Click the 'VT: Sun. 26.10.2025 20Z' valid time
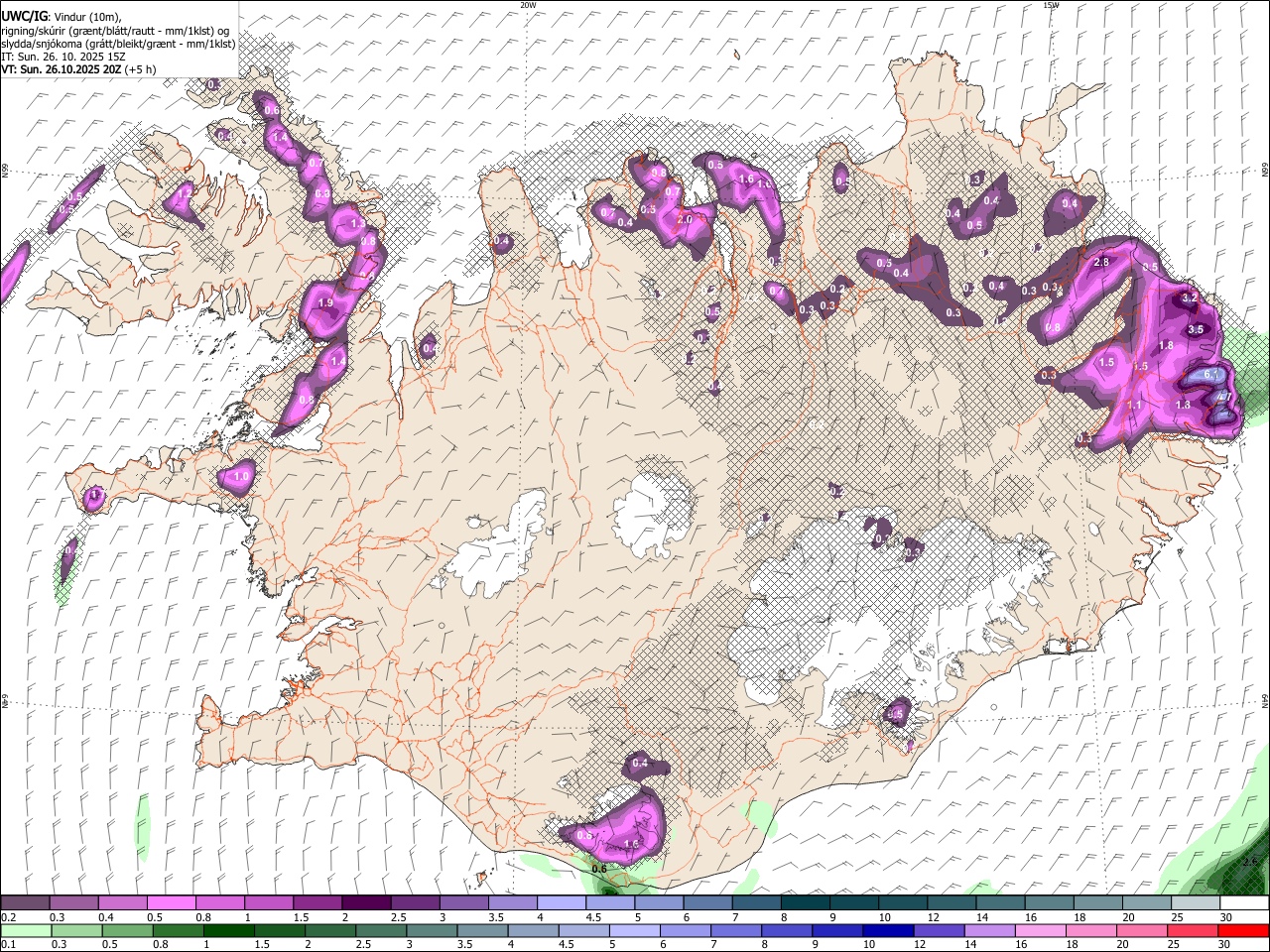 [62, 70]
